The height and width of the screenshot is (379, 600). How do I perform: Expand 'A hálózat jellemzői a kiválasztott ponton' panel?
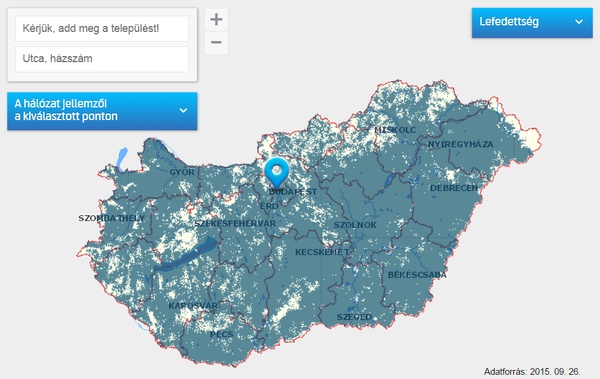click(x=102, y=111)
